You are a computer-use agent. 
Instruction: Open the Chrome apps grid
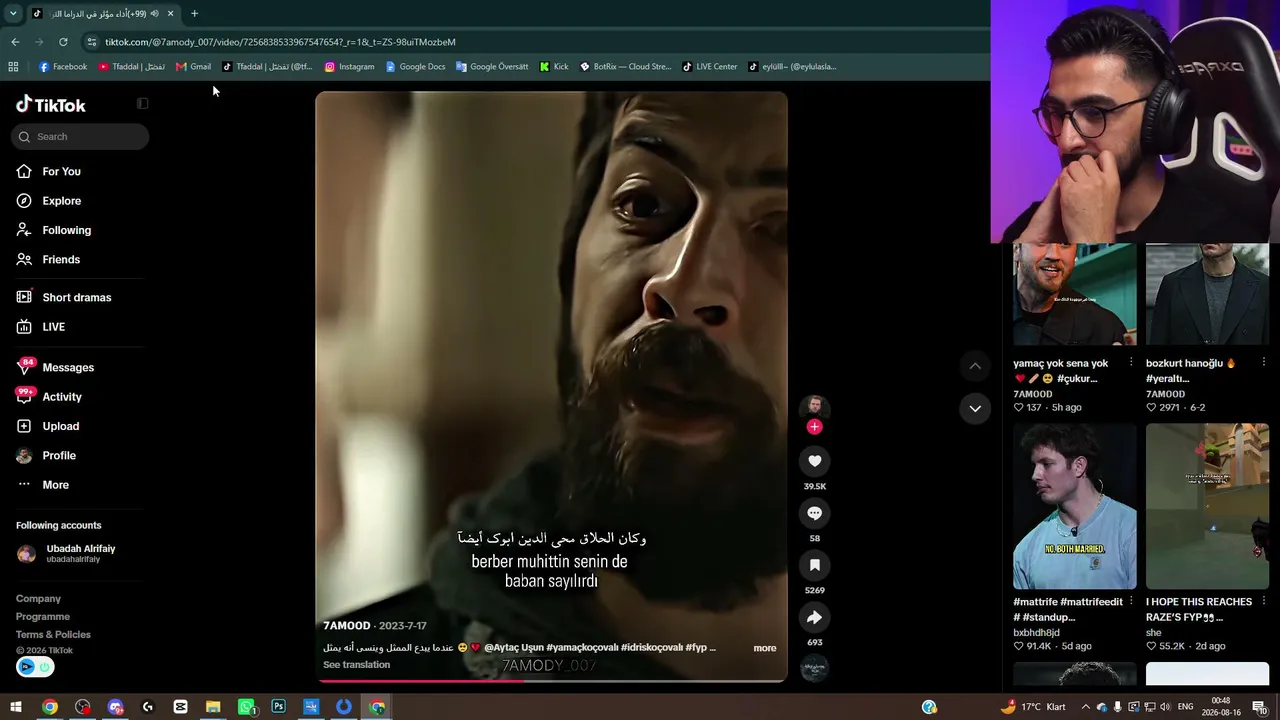[13, 67]
